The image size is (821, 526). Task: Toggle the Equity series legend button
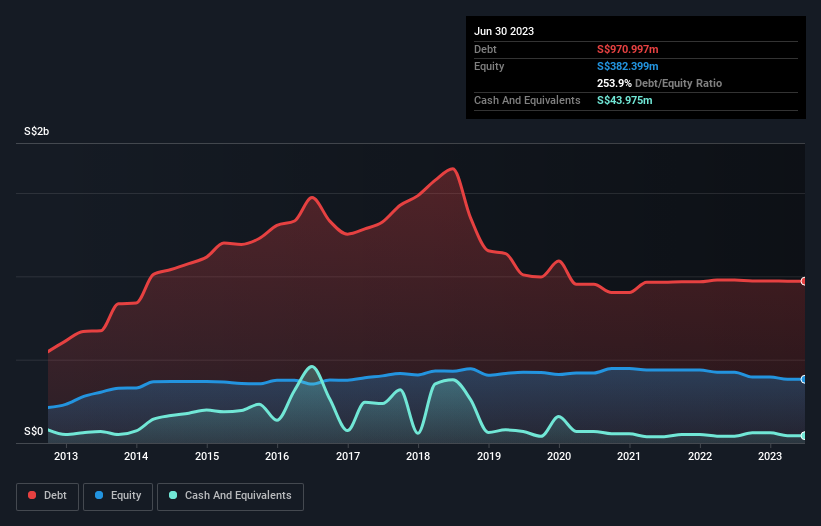(x=118, y=496)
